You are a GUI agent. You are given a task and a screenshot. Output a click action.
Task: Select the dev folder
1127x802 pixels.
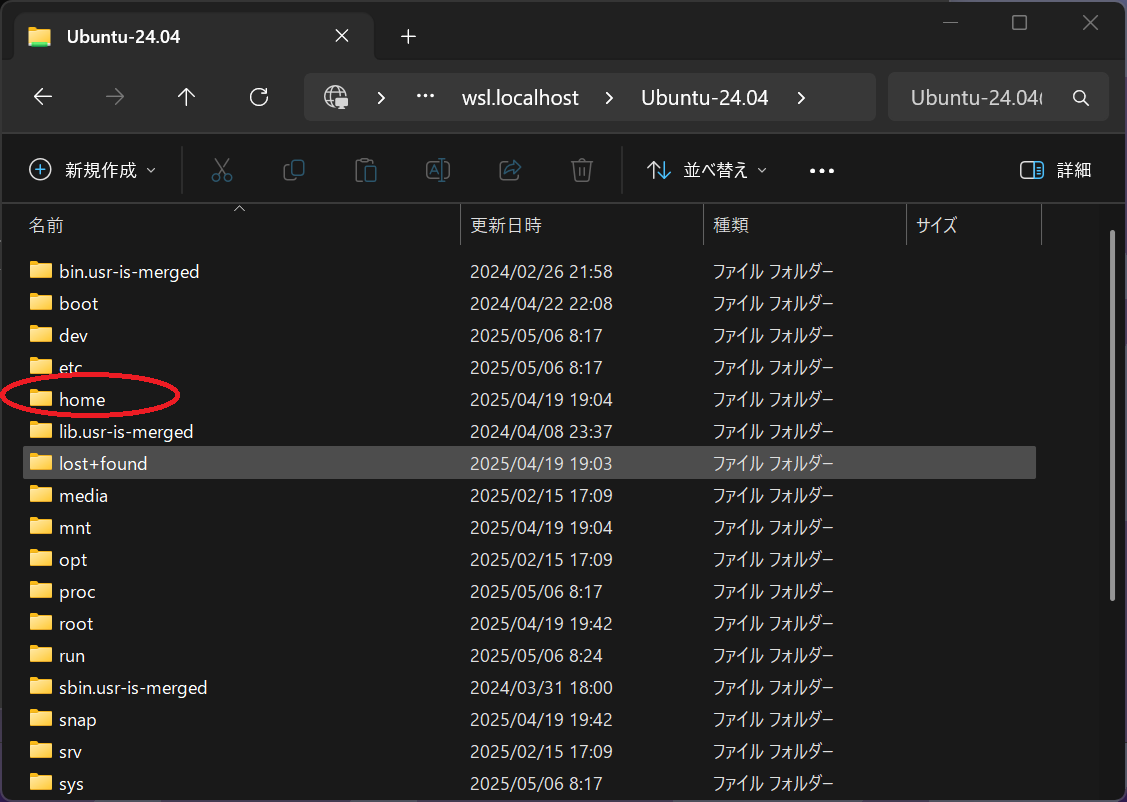tap(529, 336)
